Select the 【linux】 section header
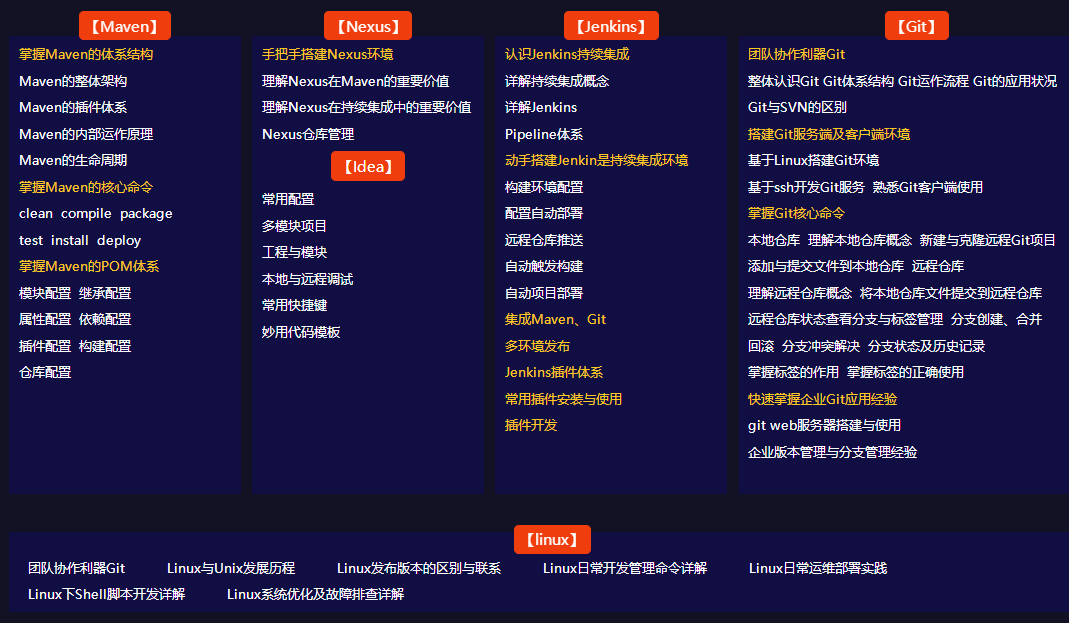This screenshot has width=1069, height=623. coord(552,538)
